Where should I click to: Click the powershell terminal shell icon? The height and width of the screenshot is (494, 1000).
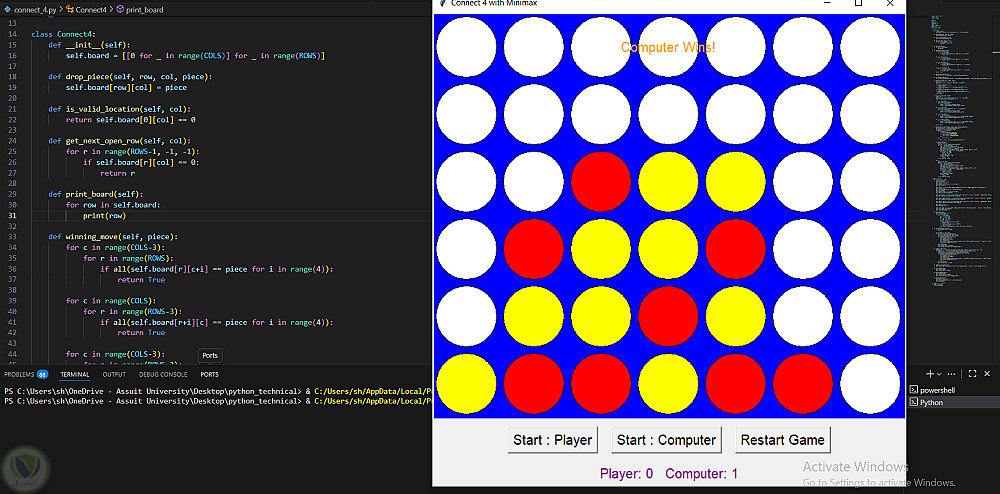click(914, 390)
